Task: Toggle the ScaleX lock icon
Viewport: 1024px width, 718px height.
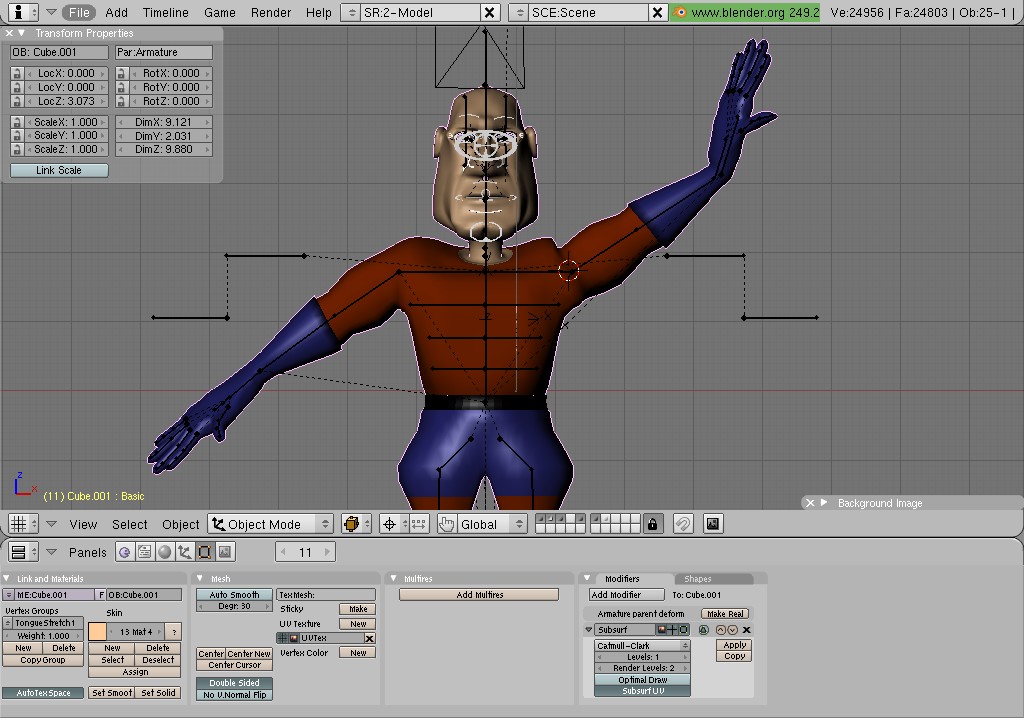Action: tap(17, 122)
